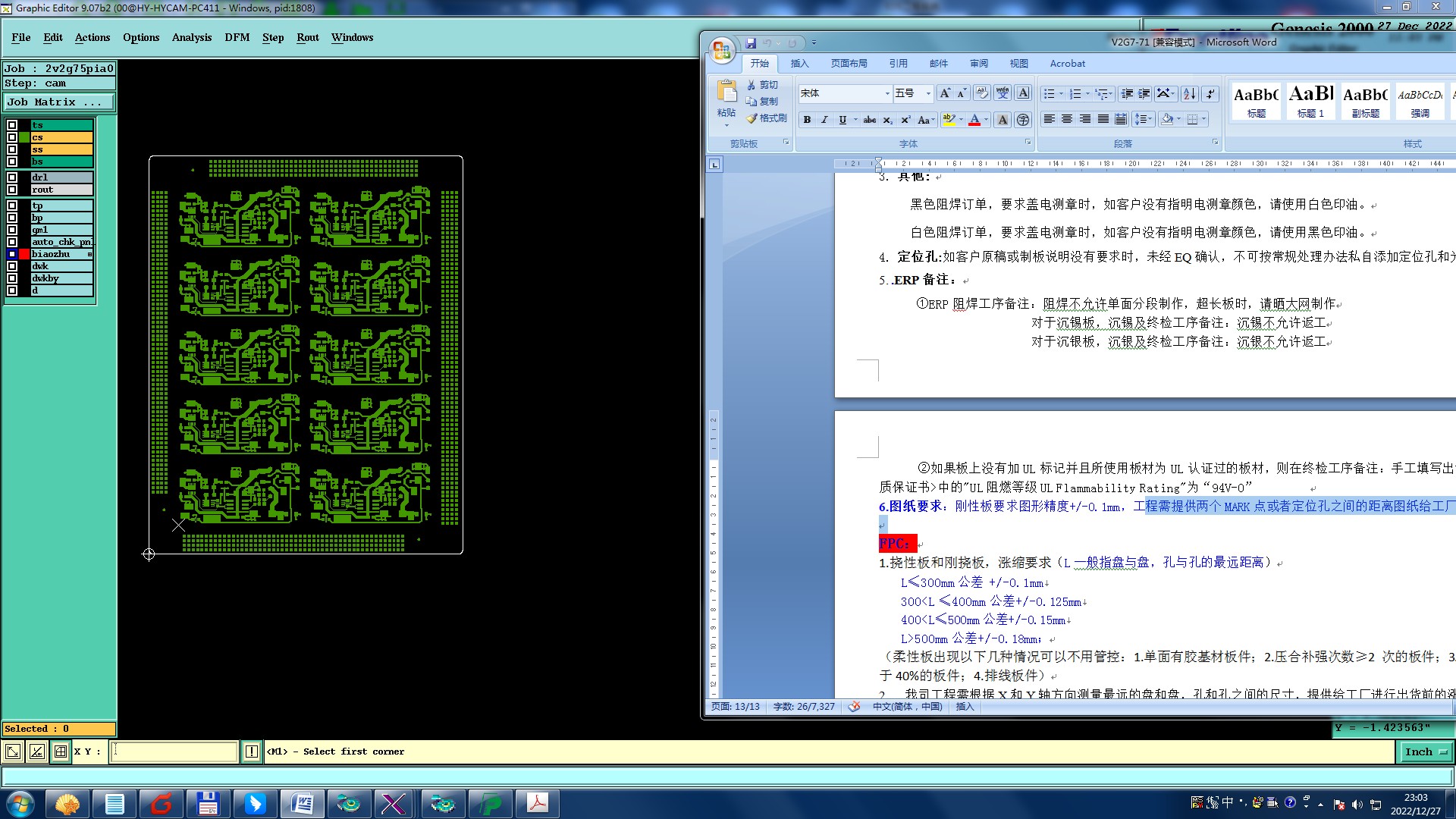Toggle the ts layer checkbox
This screenshot has height=819, width=1456.
tap(12, 125)
